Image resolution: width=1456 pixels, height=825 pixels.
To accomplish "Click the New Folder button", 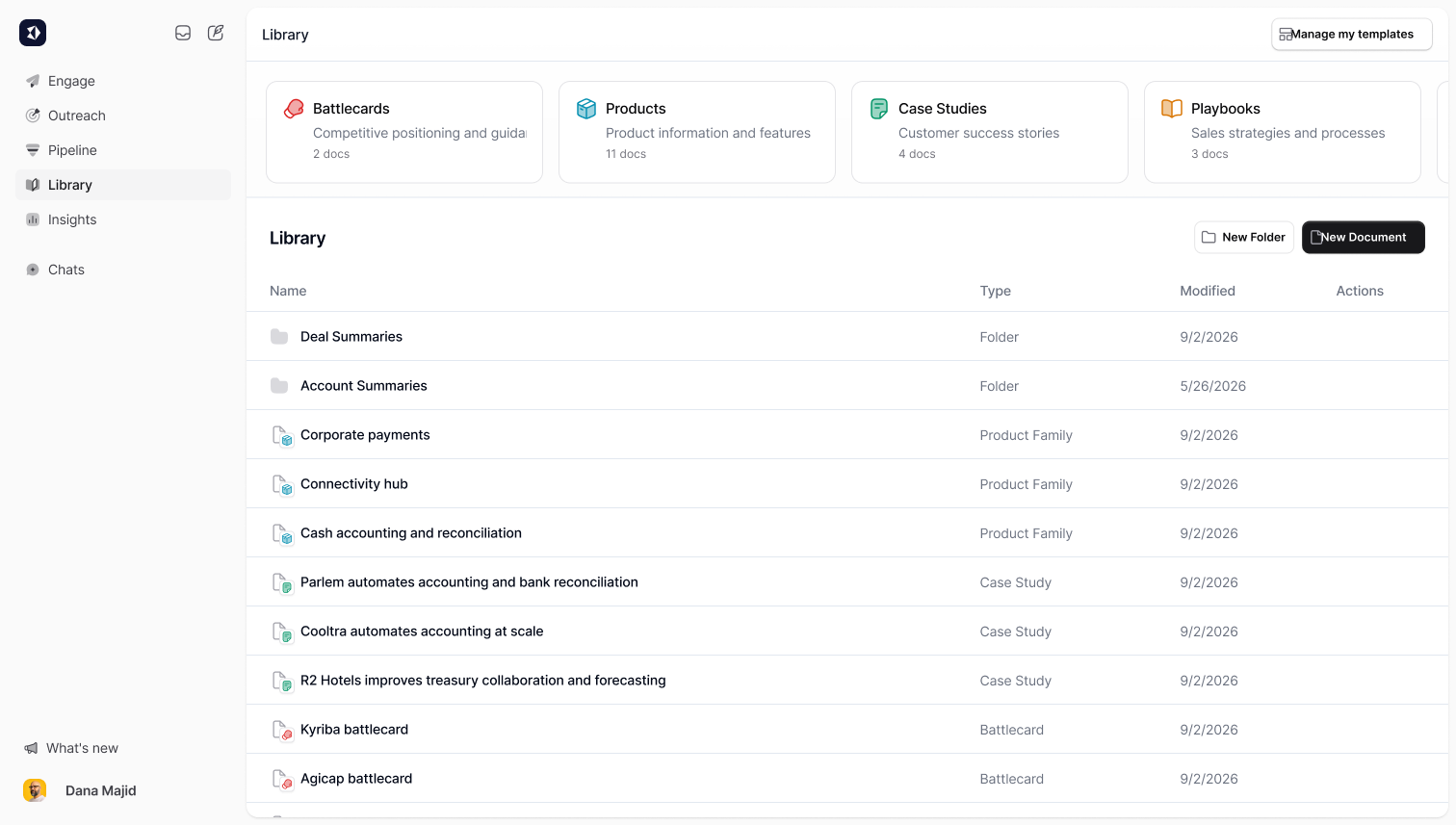I will (1244, 238).
